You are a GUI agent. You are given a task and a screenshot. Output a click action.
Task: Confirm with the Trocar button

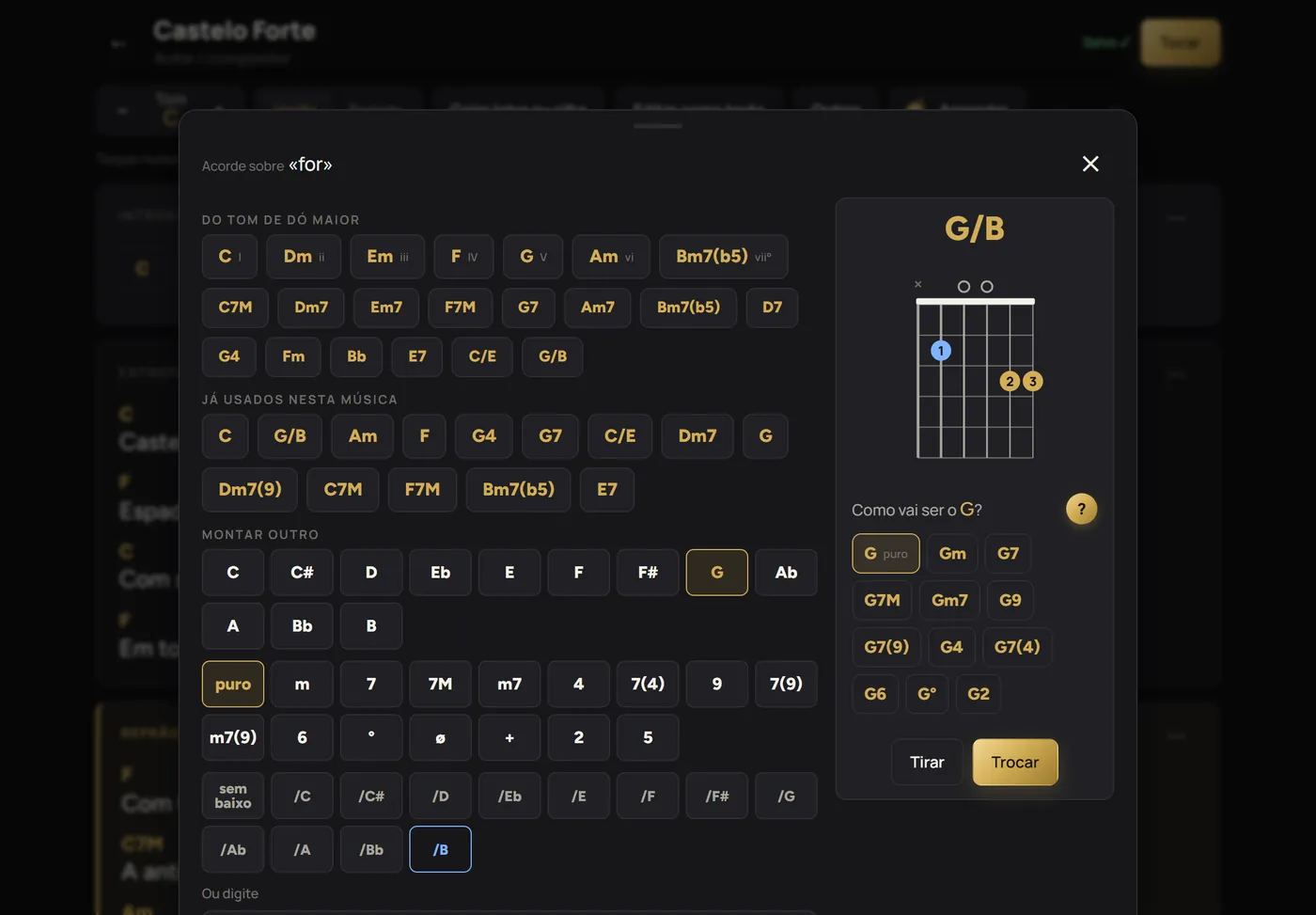pos(1015,762)
